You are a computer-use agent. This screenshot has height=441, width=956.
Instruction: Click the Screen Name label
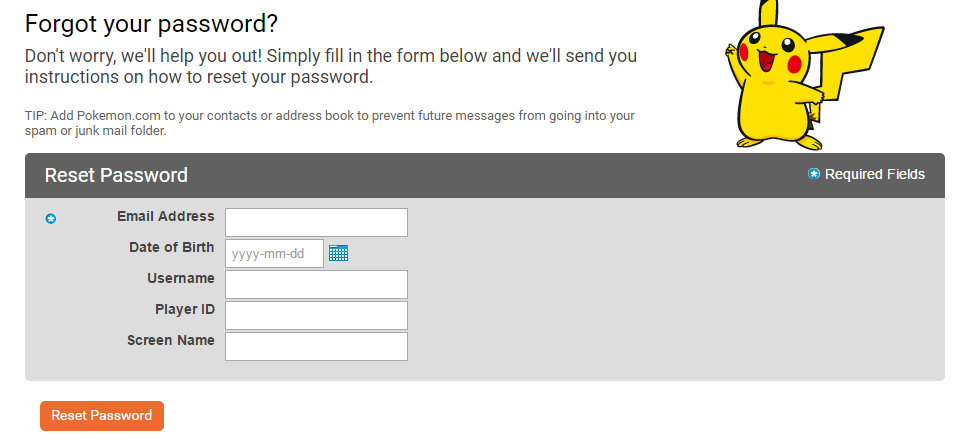(x=170, y=340)
